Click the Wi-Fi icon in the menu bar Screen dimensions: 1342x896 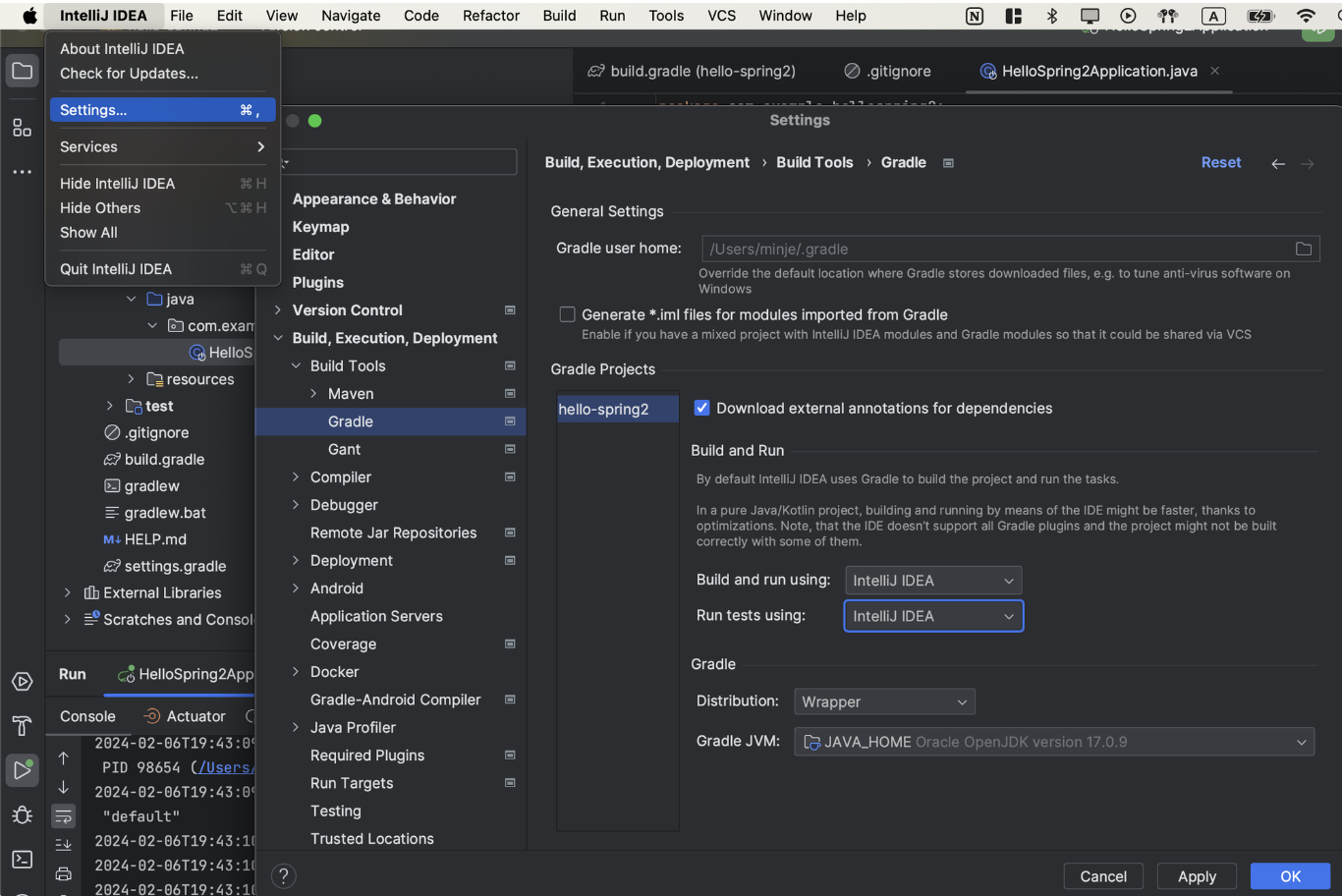tap(1306, 16)
